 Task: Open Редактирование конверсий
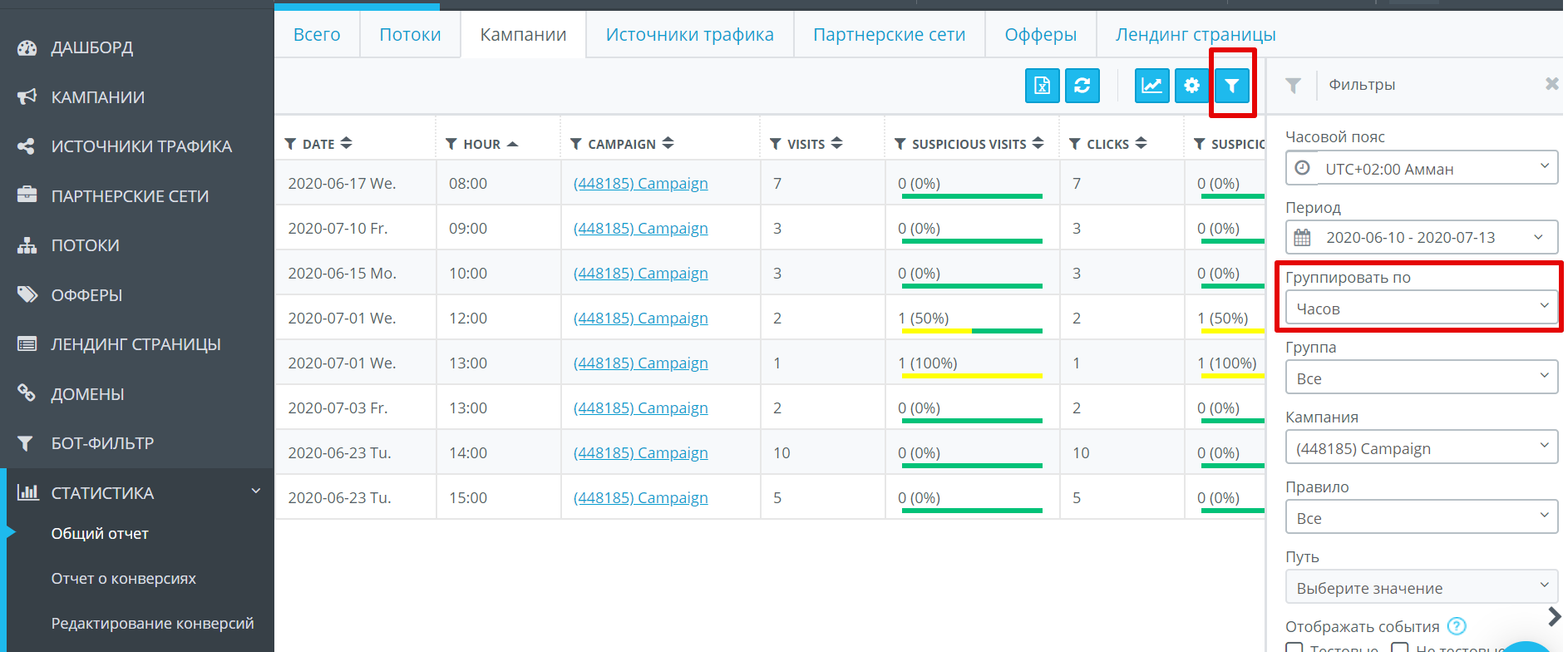click(153, 624)
